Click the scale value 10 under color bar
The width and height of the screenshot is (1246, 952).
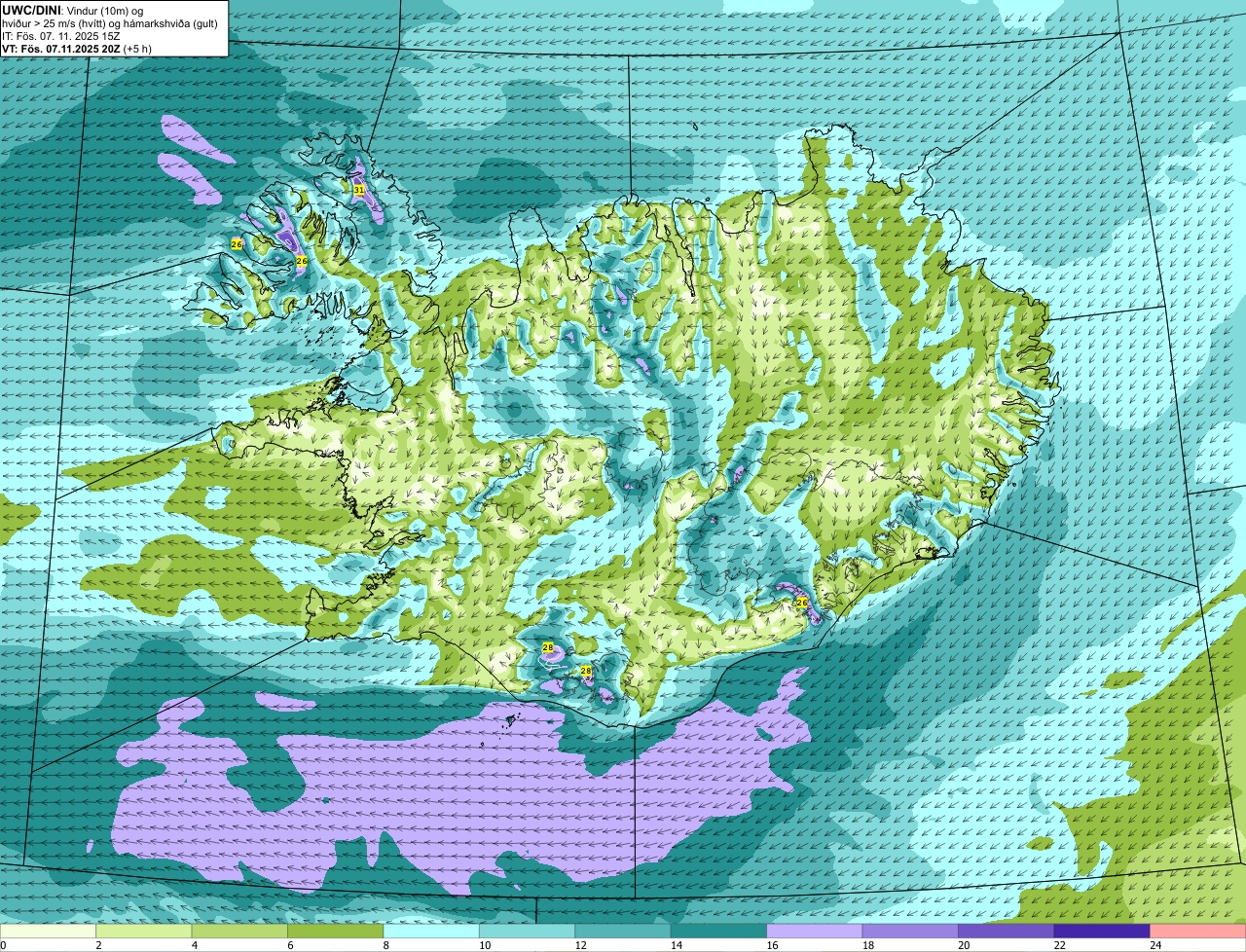485,945
